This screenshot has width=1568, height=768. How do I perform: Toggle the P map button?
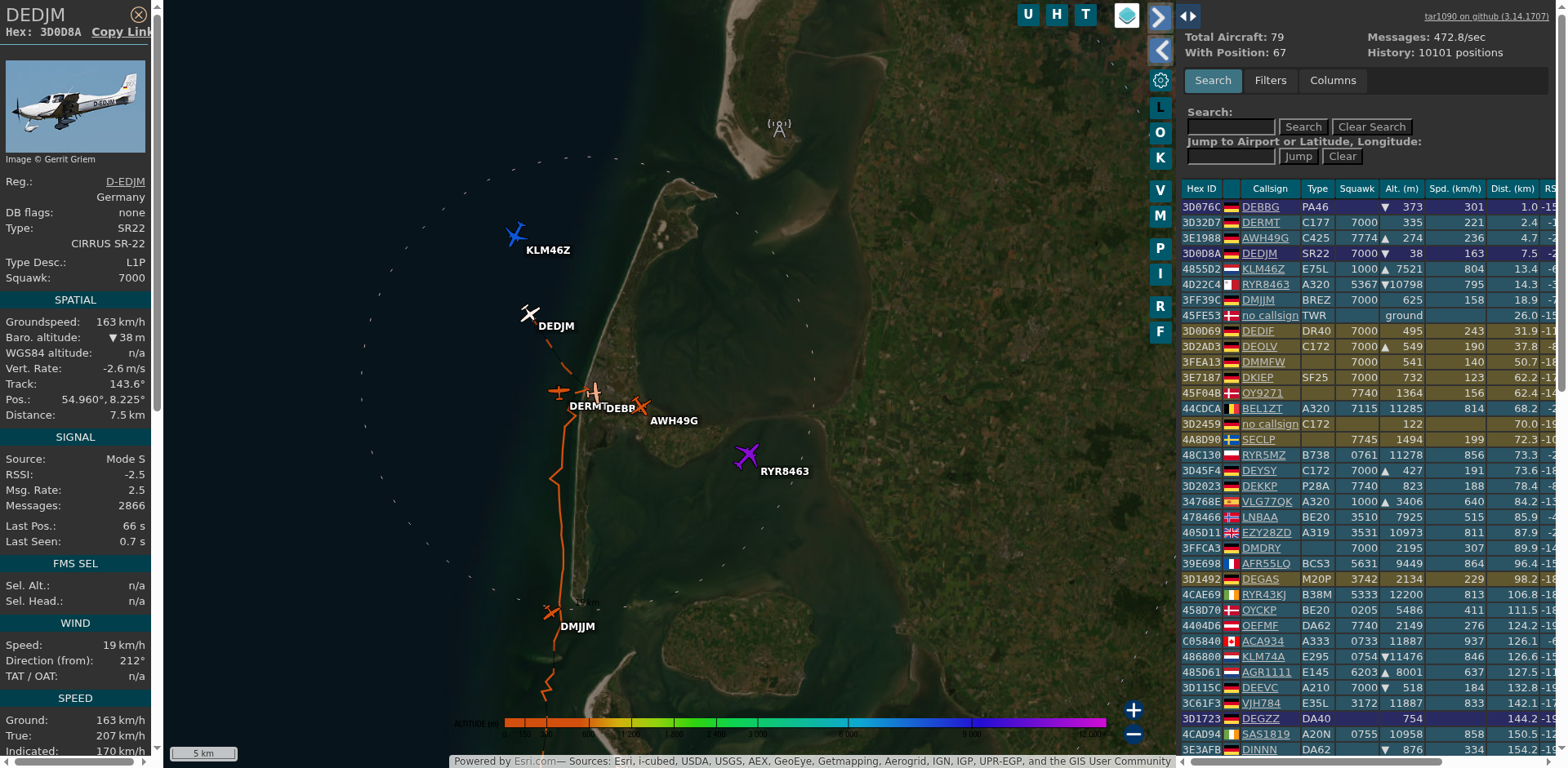click(x=1160, y=248)
